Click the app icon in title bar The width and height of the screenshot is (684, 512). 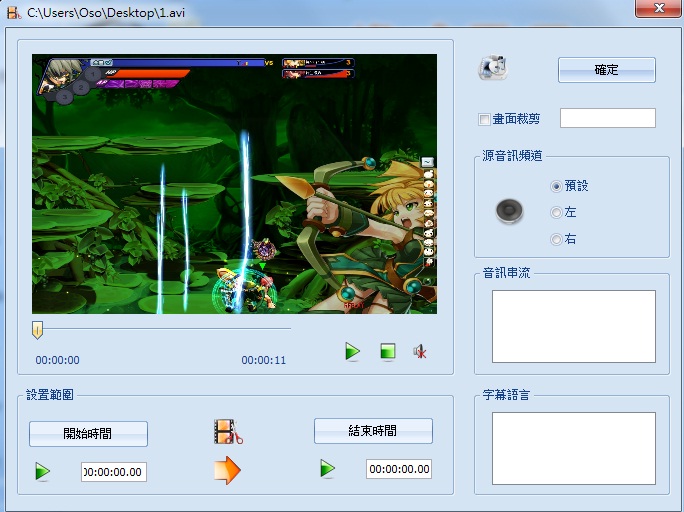(14, 13)
